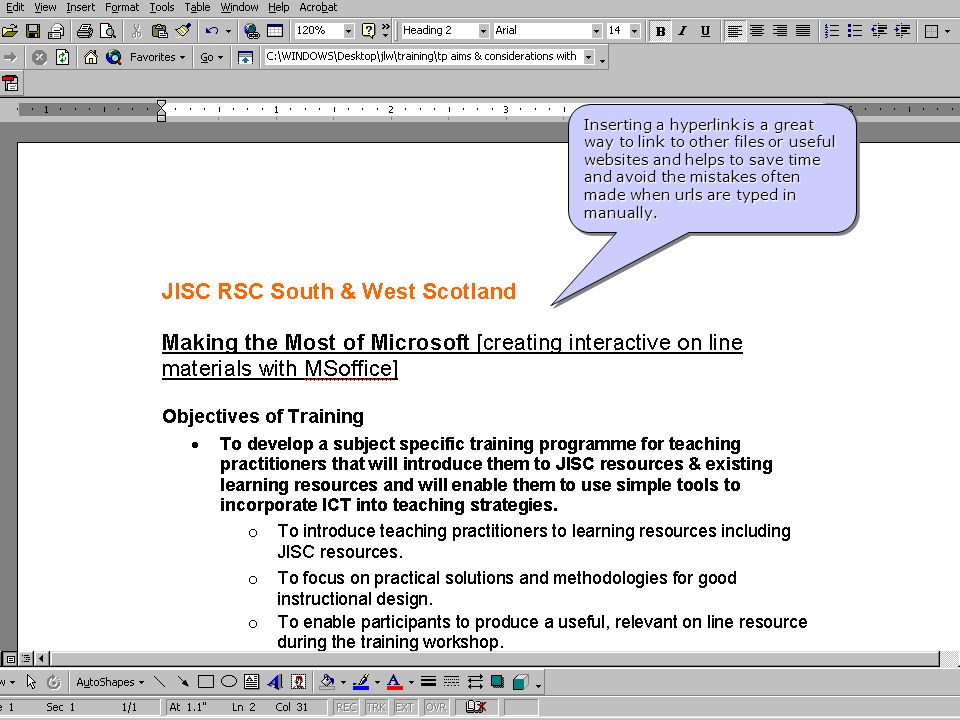Click the spelling status book icon
Screen dimensions: 960x720
click(x=476, y=707)
